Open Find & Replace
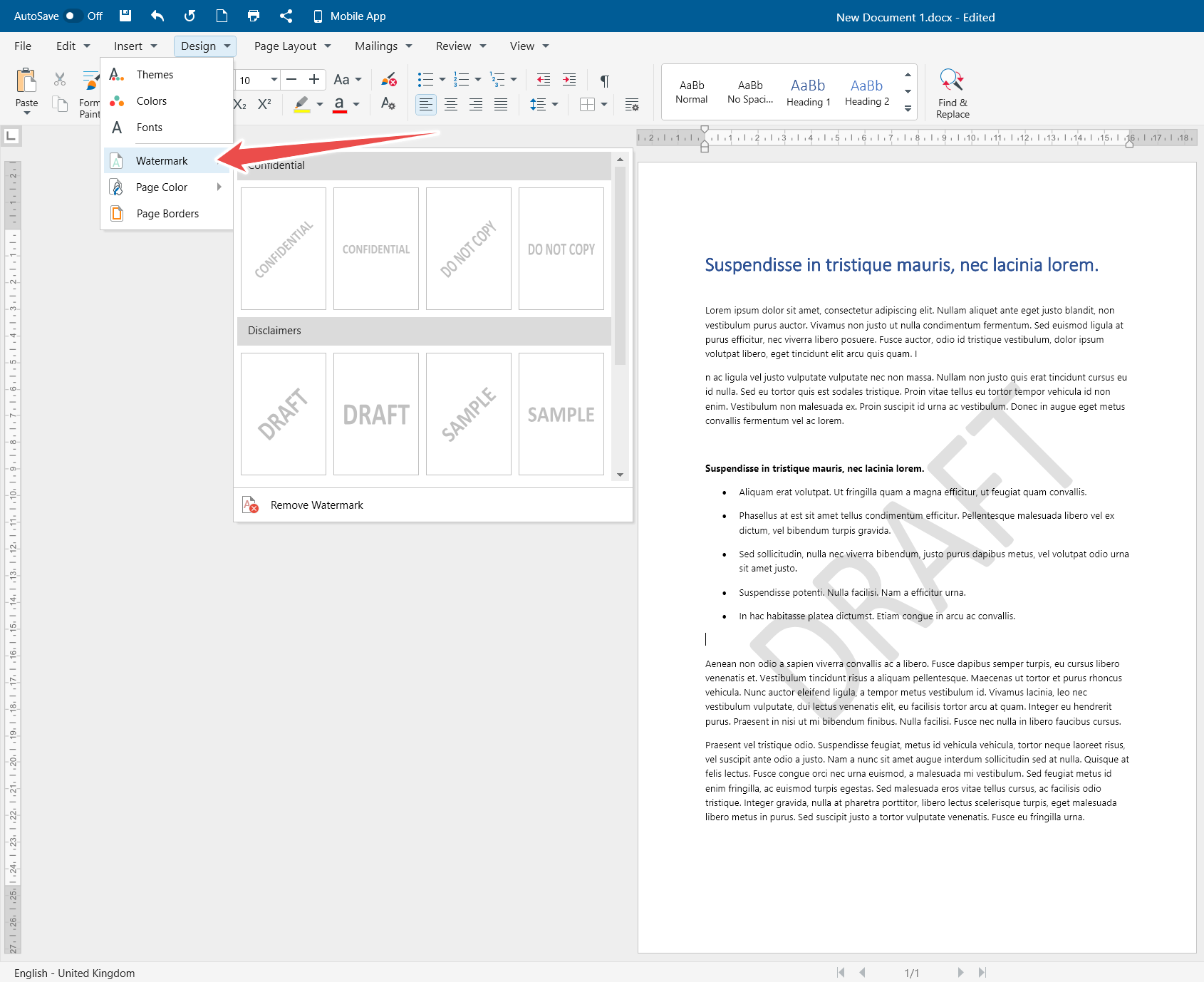 point(952,93)
